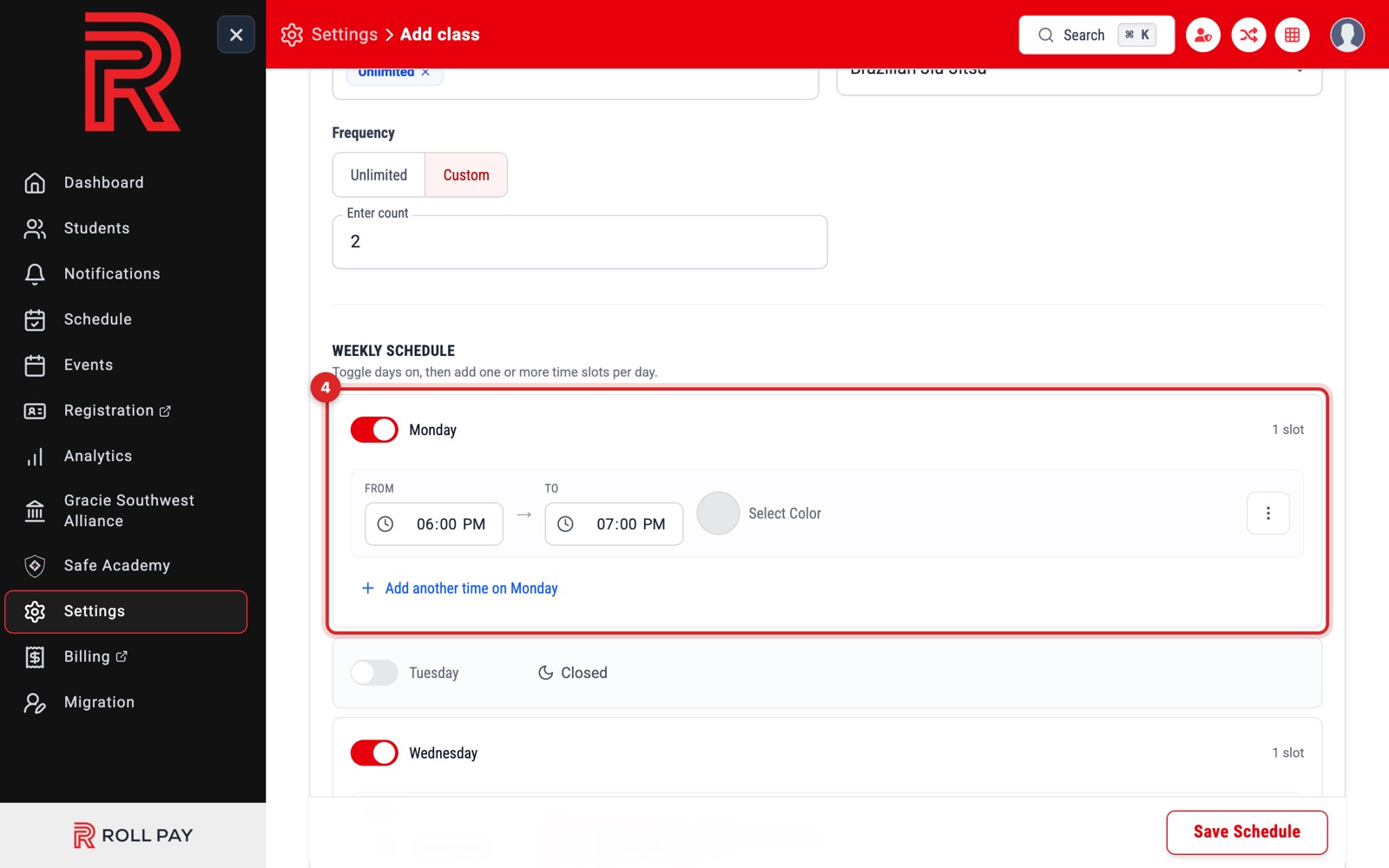Click the Migration user-edit icon
Screen dimensions: 1389x868
point(35,702)
